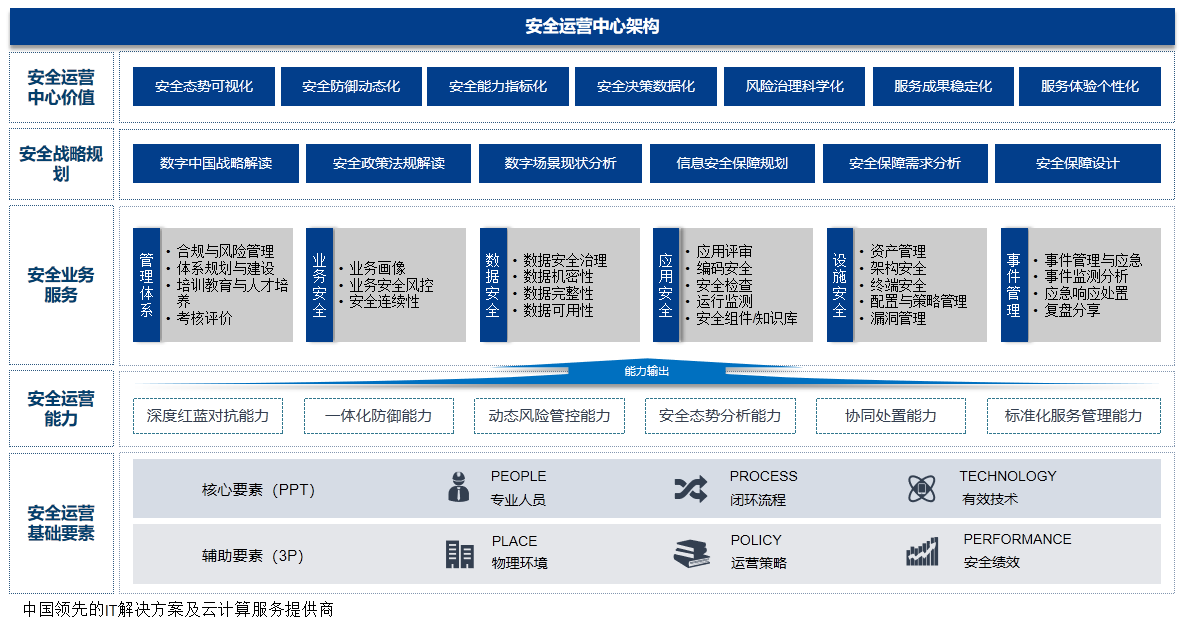Click the TECHNOLOGY atom icon
Screen dimensions: 1194x629
pyautogui.click(x=921, y=488)
